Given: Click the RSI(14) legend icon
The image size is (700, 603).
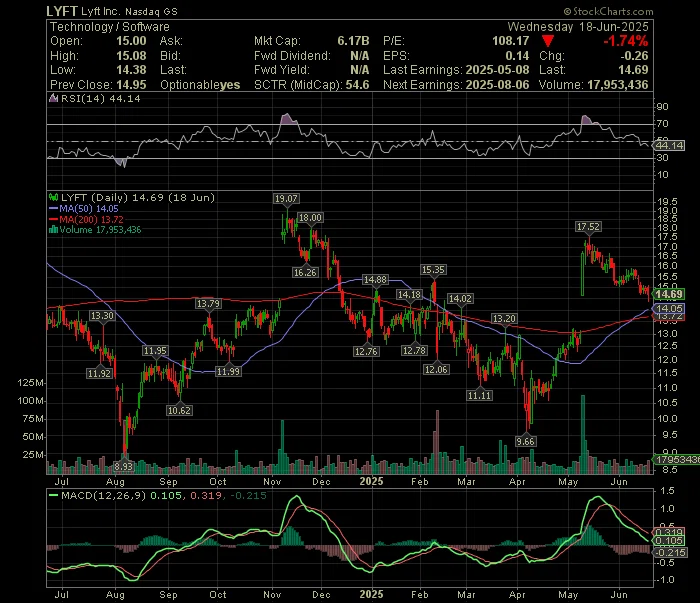Looking at the screenshot, I should tap(53, 99).
